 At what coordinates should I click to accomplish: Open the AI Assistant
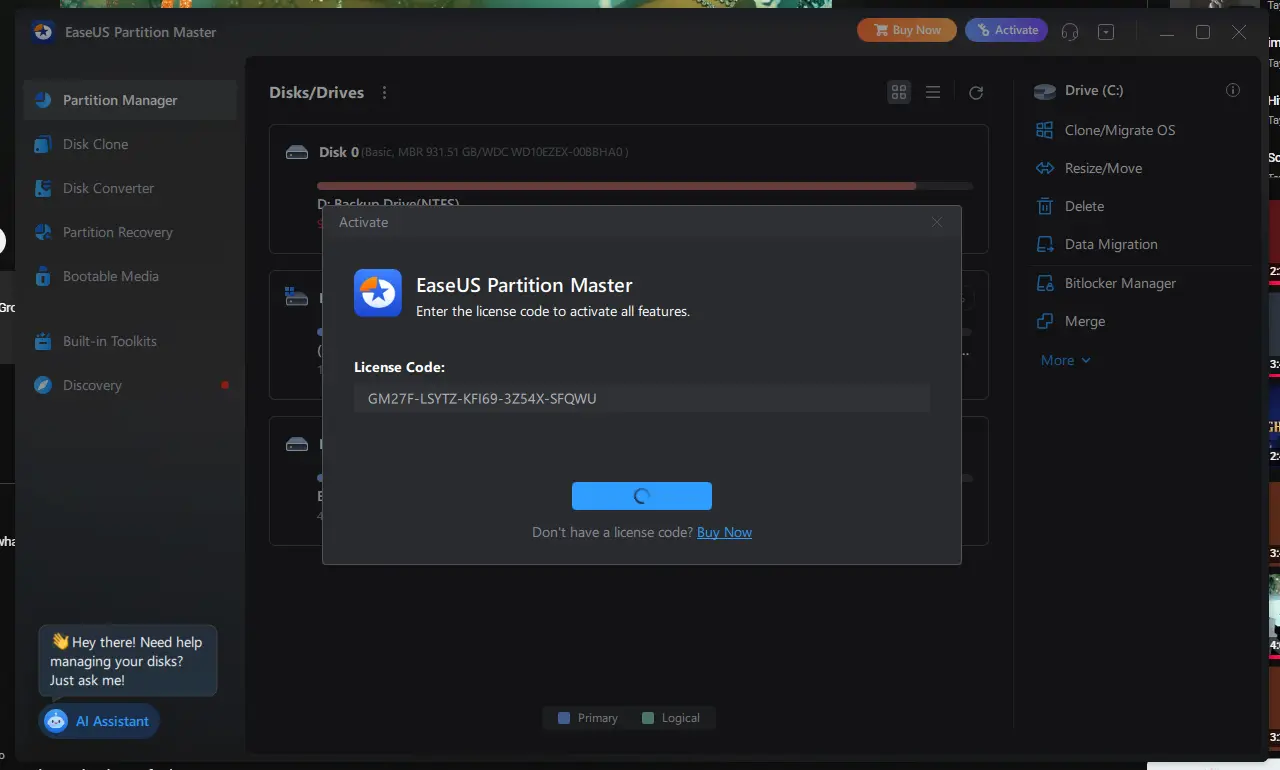pos(99,721)
